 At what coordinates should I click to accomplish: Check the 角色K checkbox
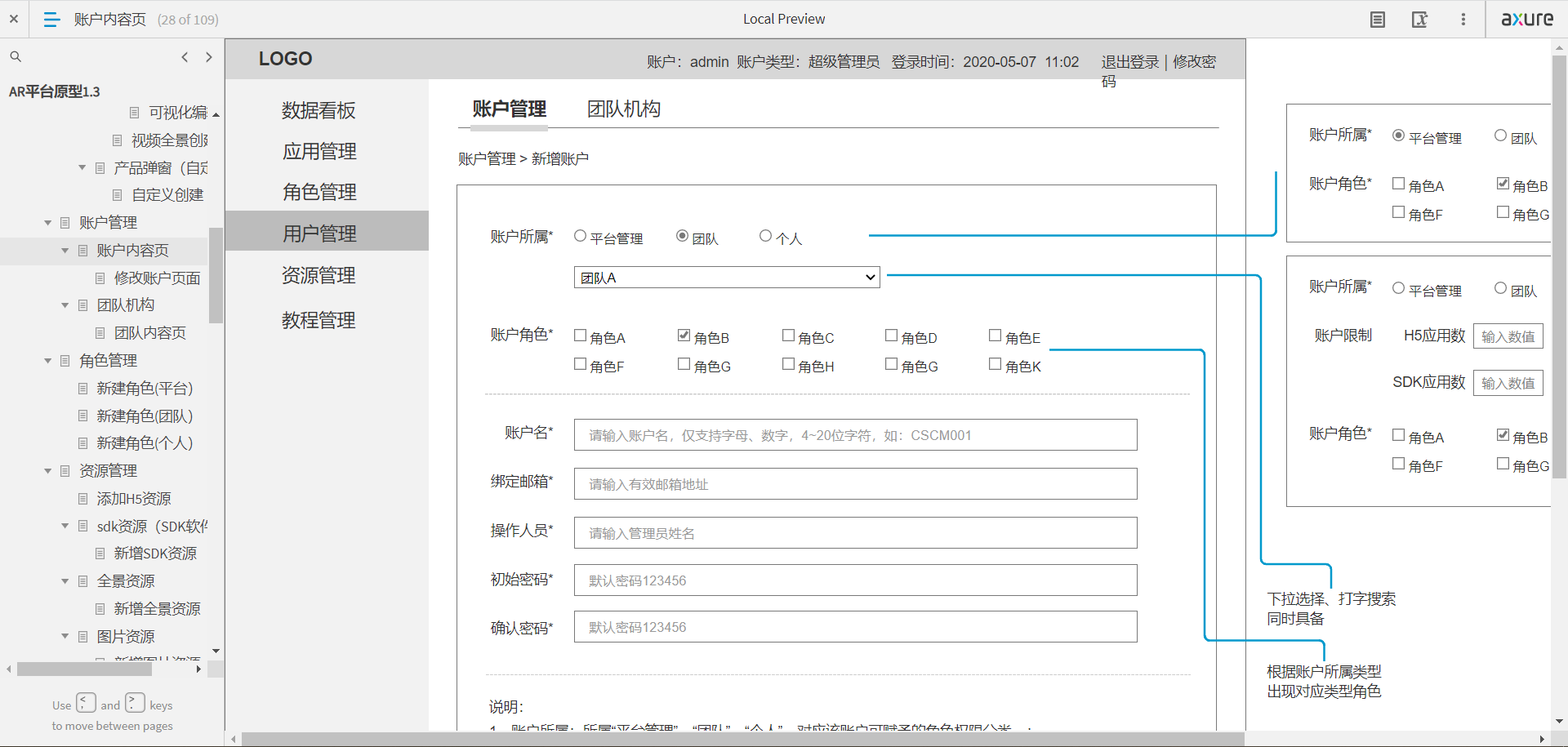[995, 364]
